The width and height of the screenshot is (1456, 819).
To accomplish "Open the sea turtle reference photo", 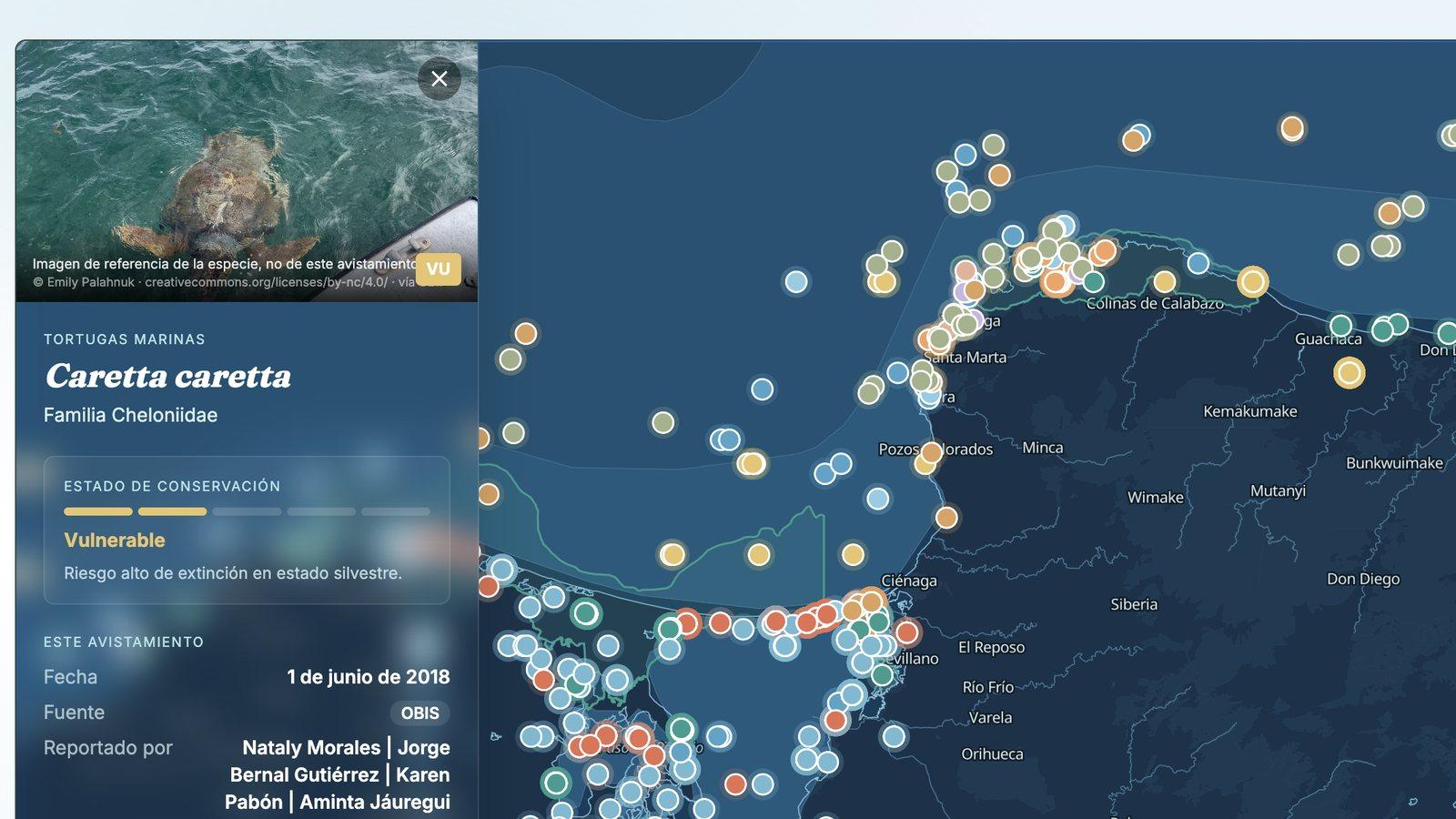I will click(247, 171).
